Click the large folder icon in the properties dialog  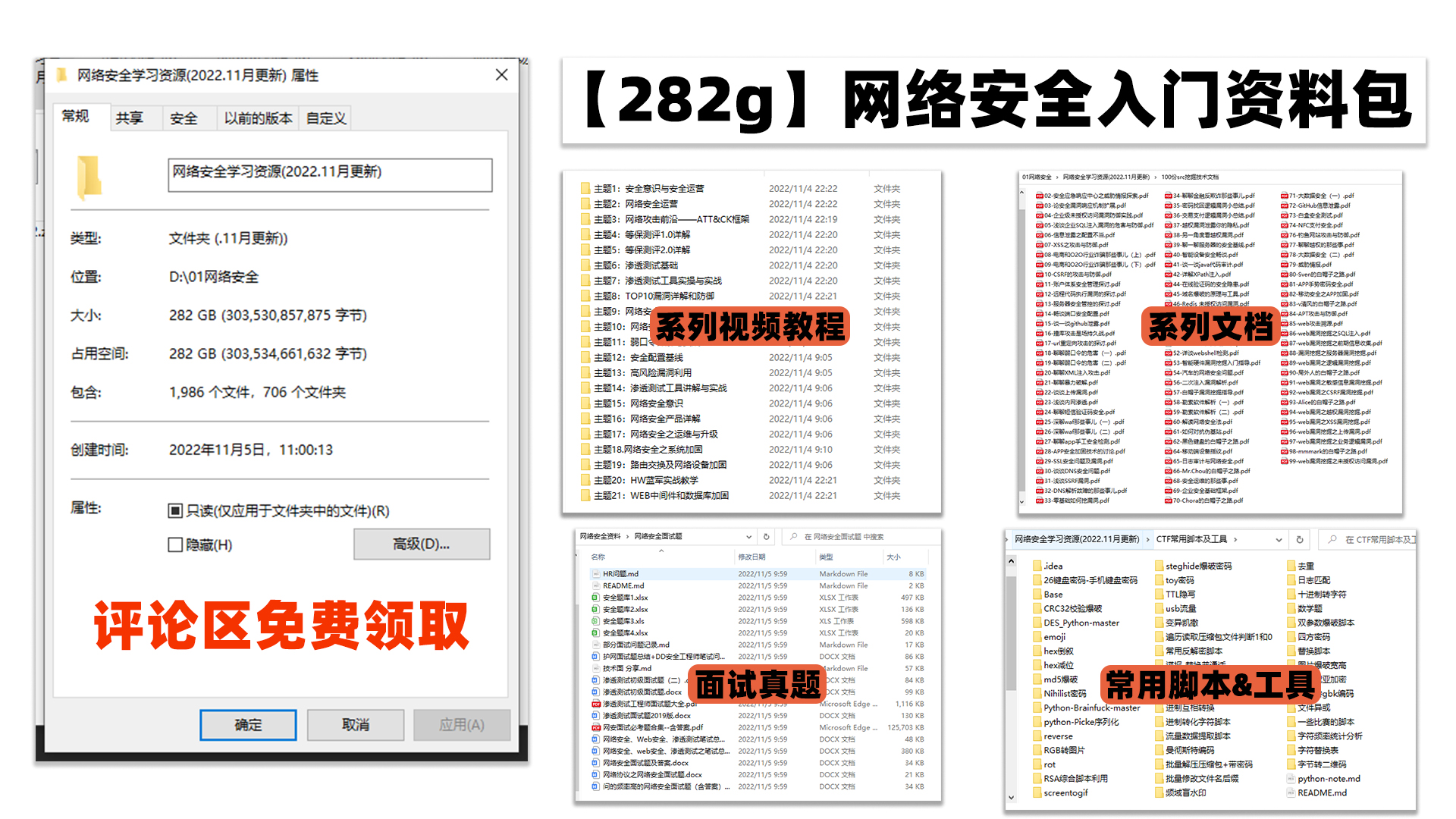click(89, 177)
